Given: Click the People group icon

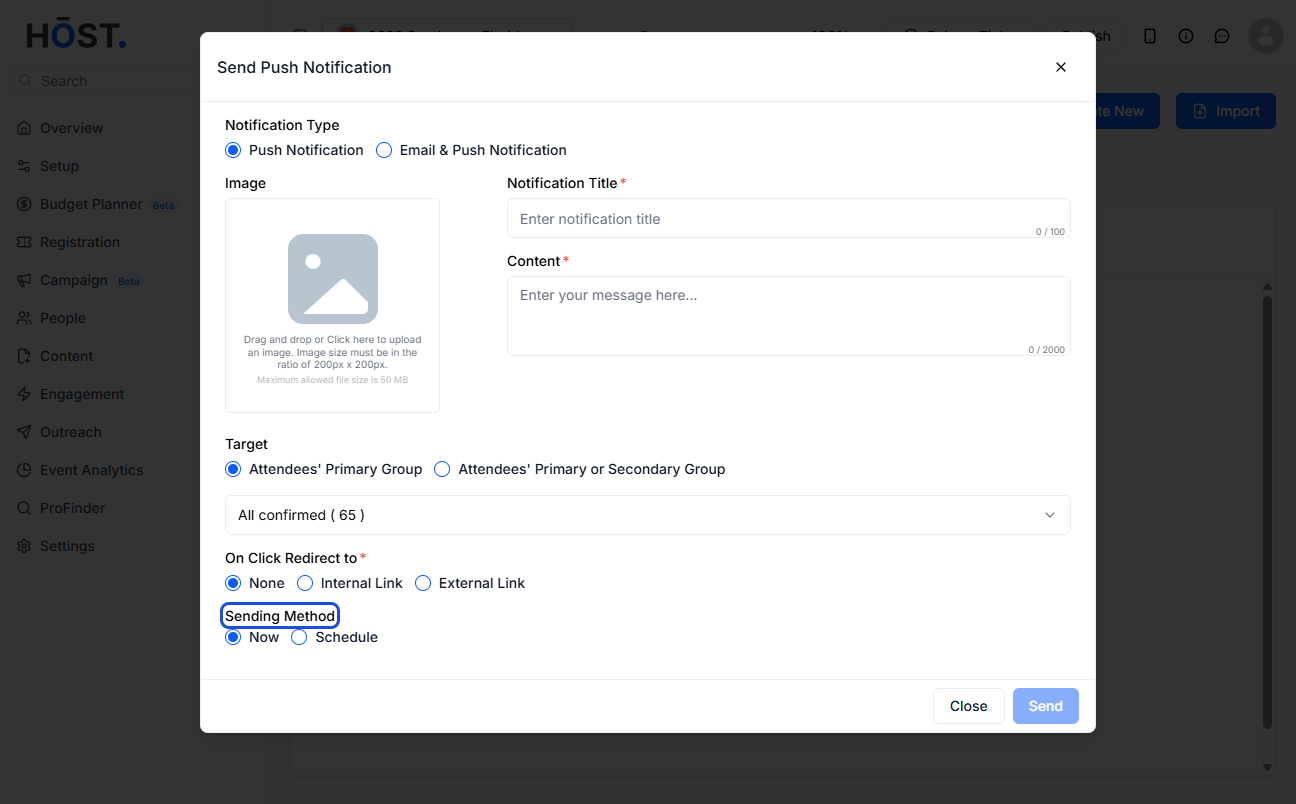Looking at the screenshot, I should pyautogui.click(x=24, y=318).
